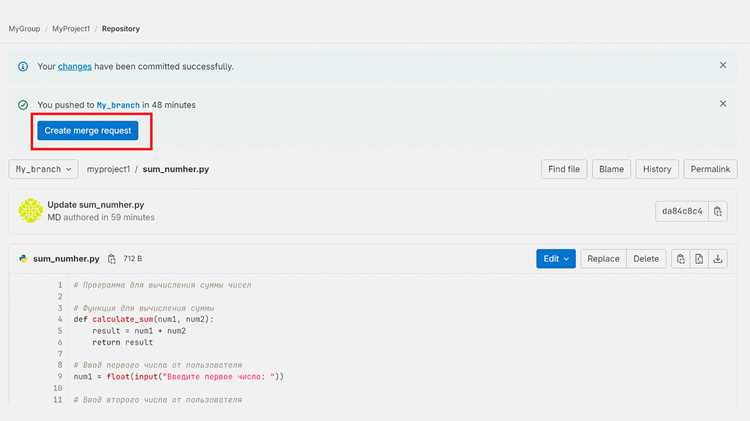Open the Edit dropdown button

tap(556, 259)
